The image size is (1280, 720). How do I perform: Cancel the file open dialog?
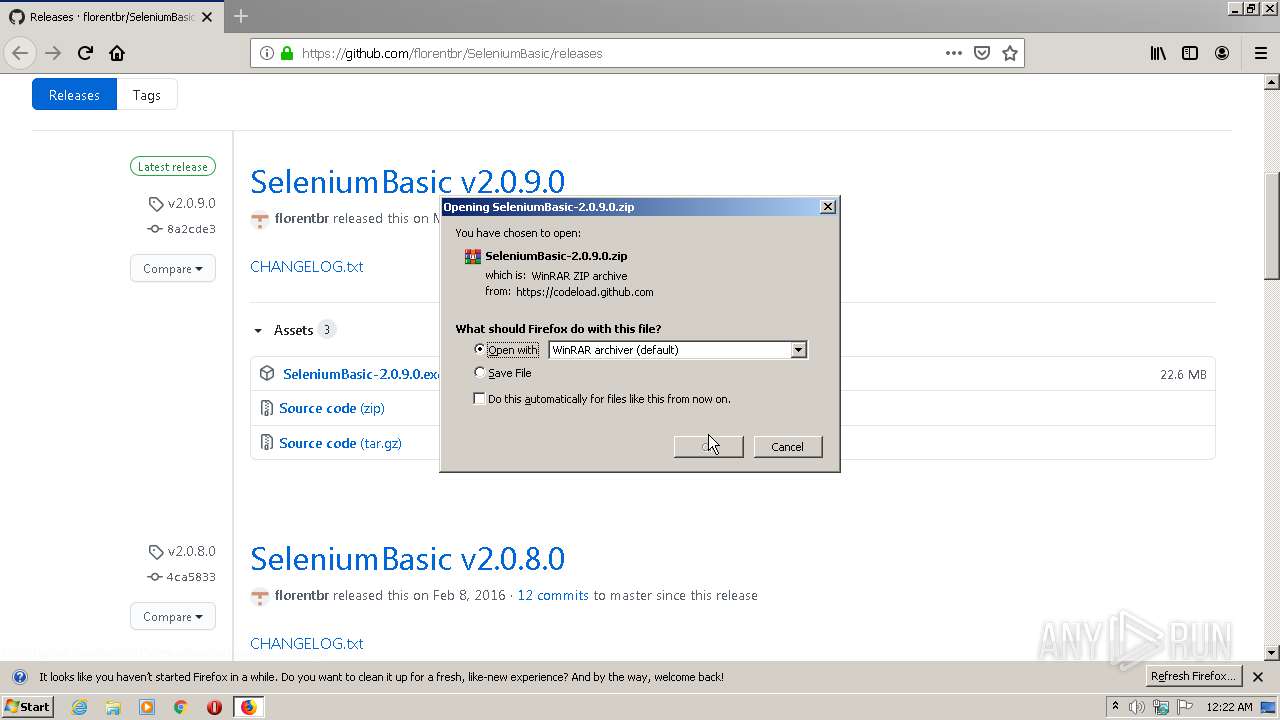(x=787, y=446)
